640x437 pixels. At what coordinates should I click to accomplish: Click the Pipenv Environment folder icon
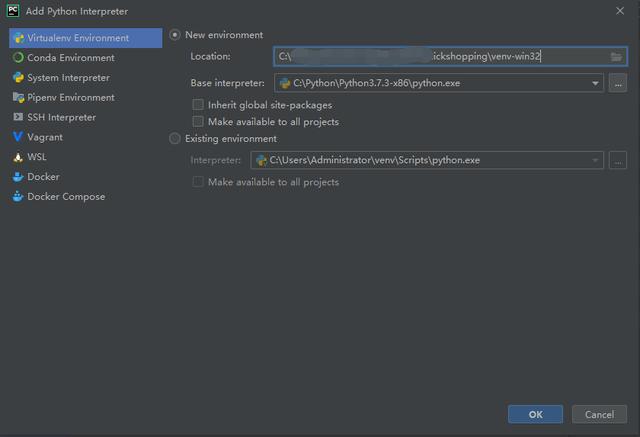[x=18, y=98]
